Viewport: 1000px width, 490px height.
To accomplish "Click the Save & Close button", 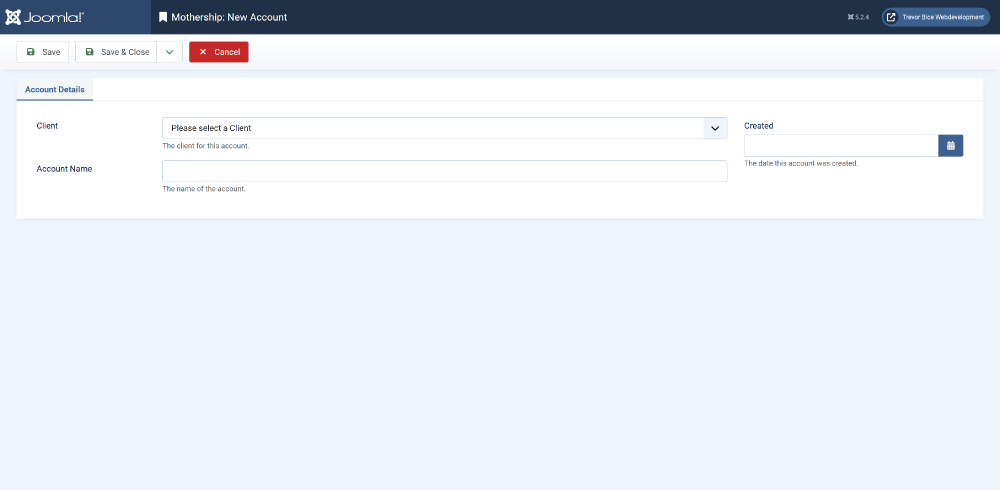I will [116, 52].
